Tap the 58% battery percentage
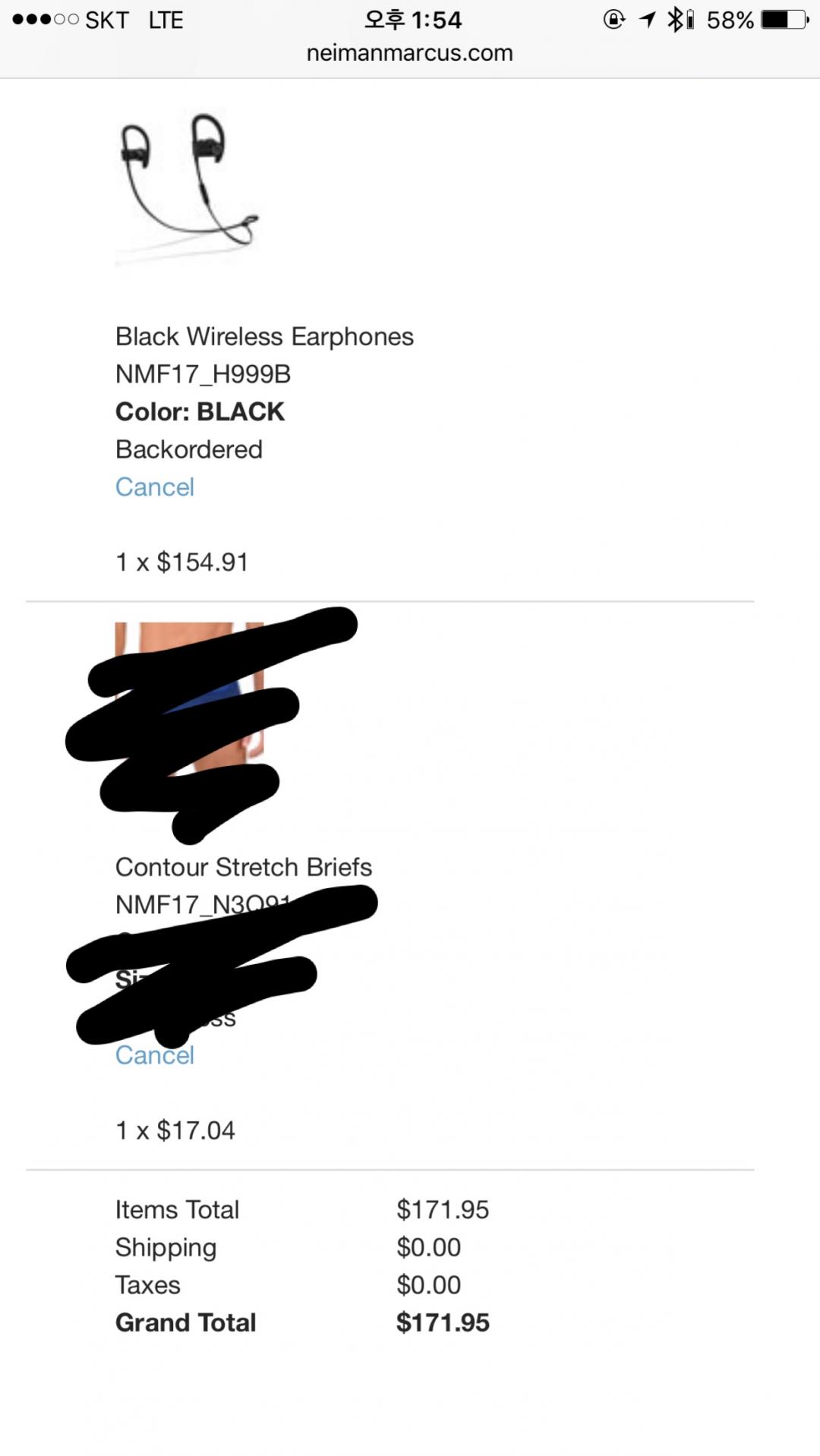Viewport: 820px width, 1456px height. [730, 20]
